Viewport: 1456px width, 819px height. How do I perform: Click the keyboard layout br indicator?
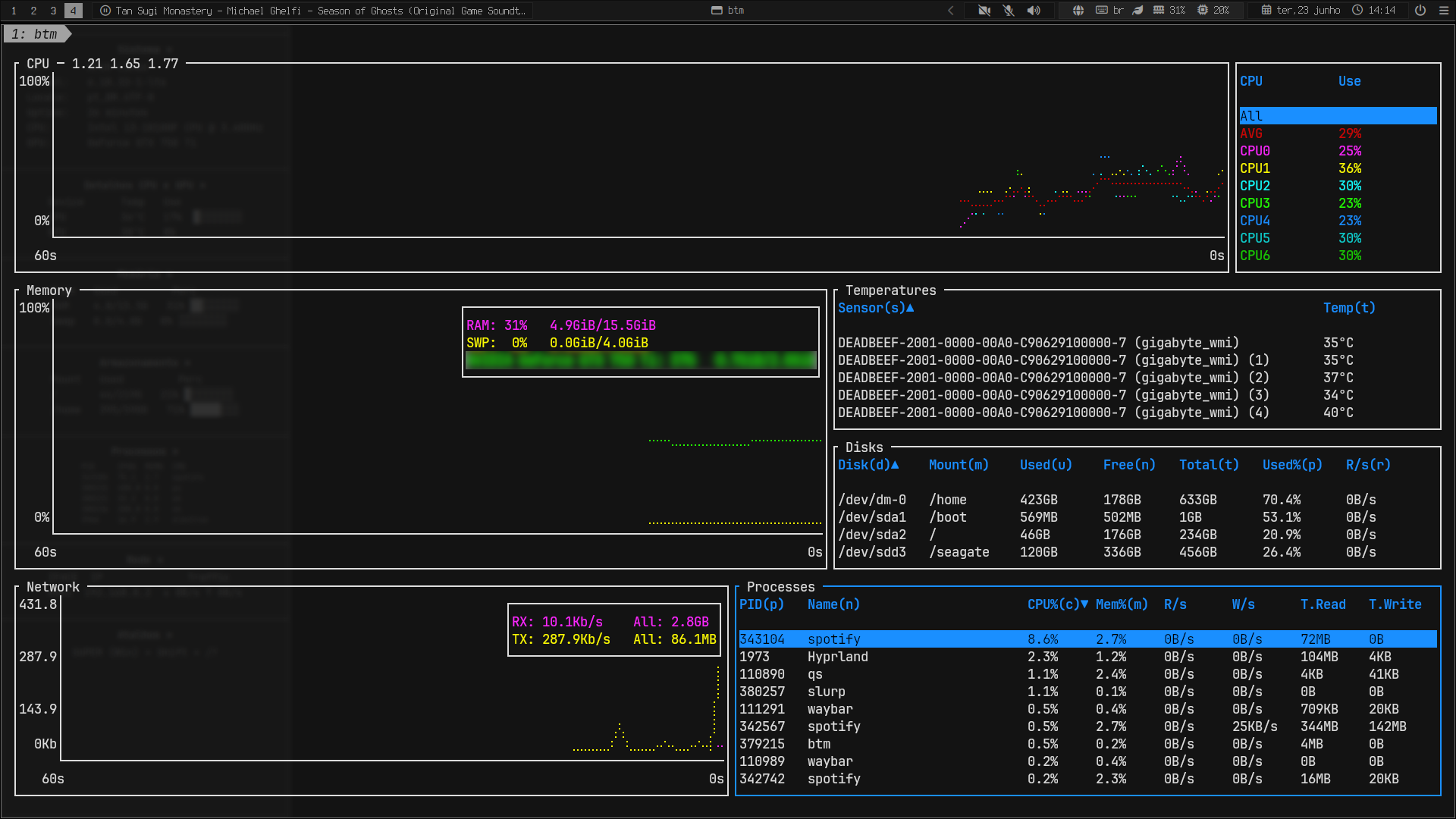click(x=1109, y=11)
